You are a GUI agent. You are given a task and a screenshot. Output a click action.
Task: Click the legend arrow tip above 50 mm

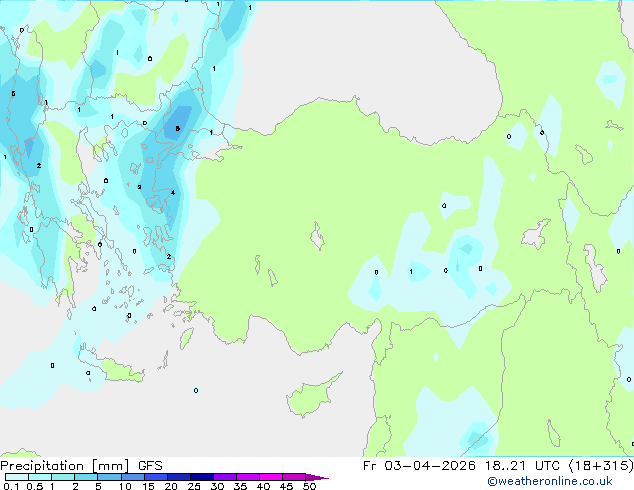click(x=317, y=477)
